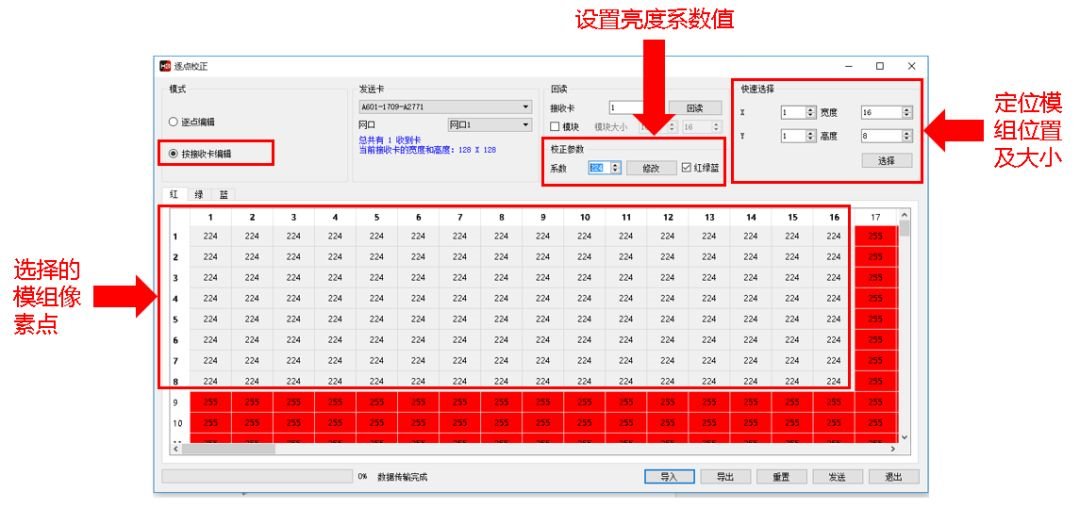This screenshot has height=508, width=1080.
Task: Click the 宽度 input field showing 16
Action: tap(882, 112)
